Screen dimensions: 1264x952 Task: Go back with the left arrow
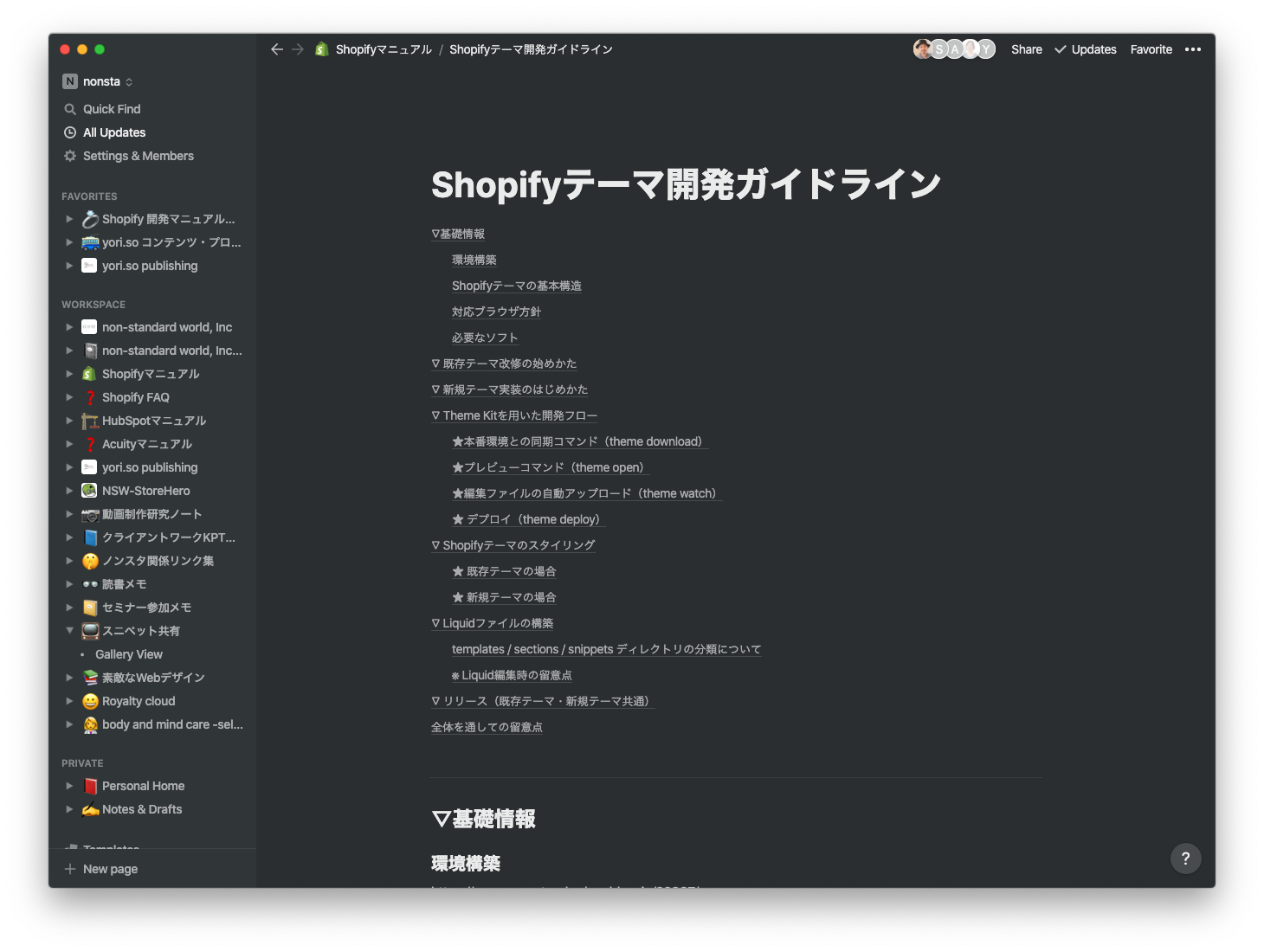(x=277, y=49)
